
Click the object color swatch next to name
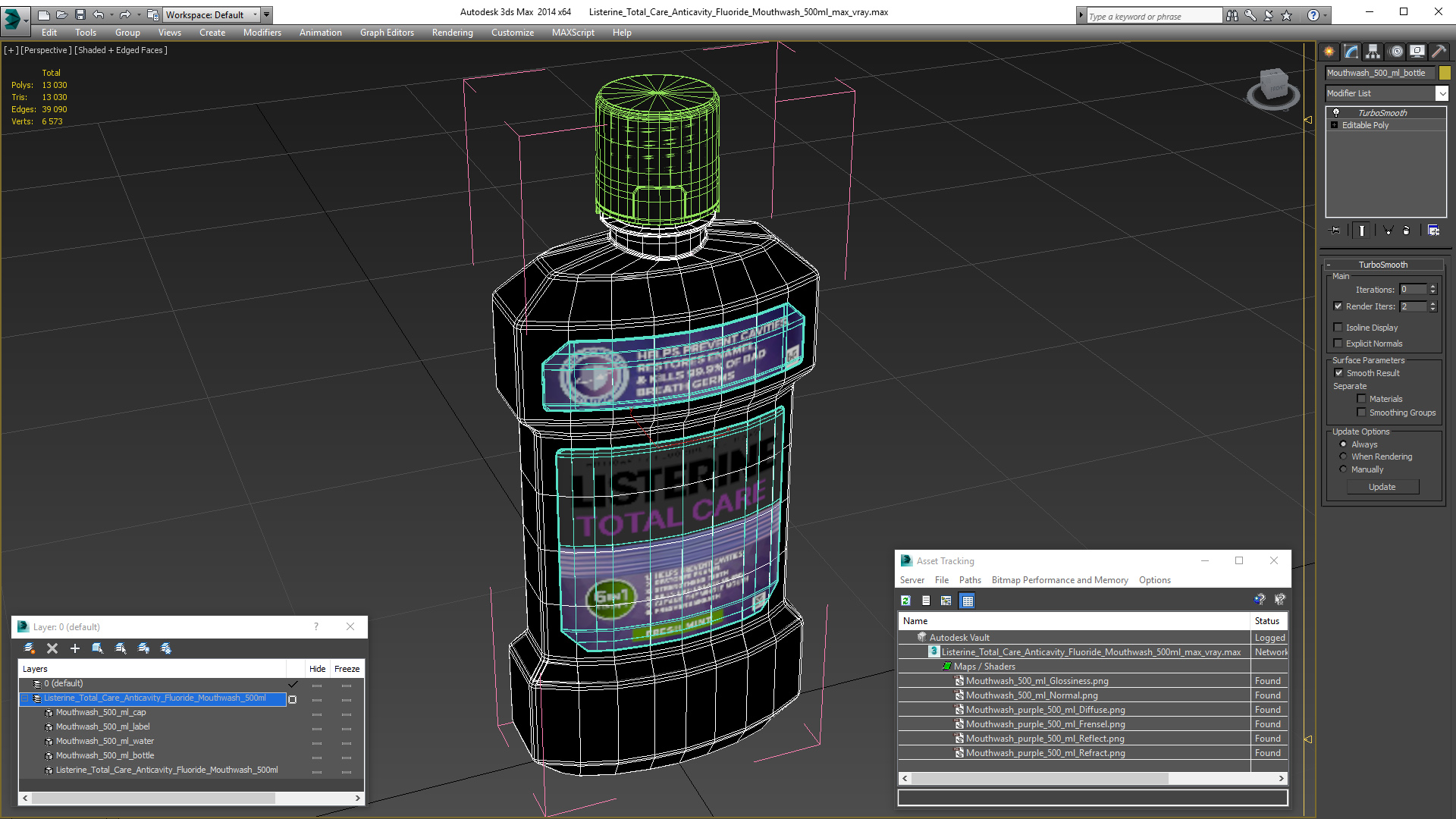(x=1445, y=73)
